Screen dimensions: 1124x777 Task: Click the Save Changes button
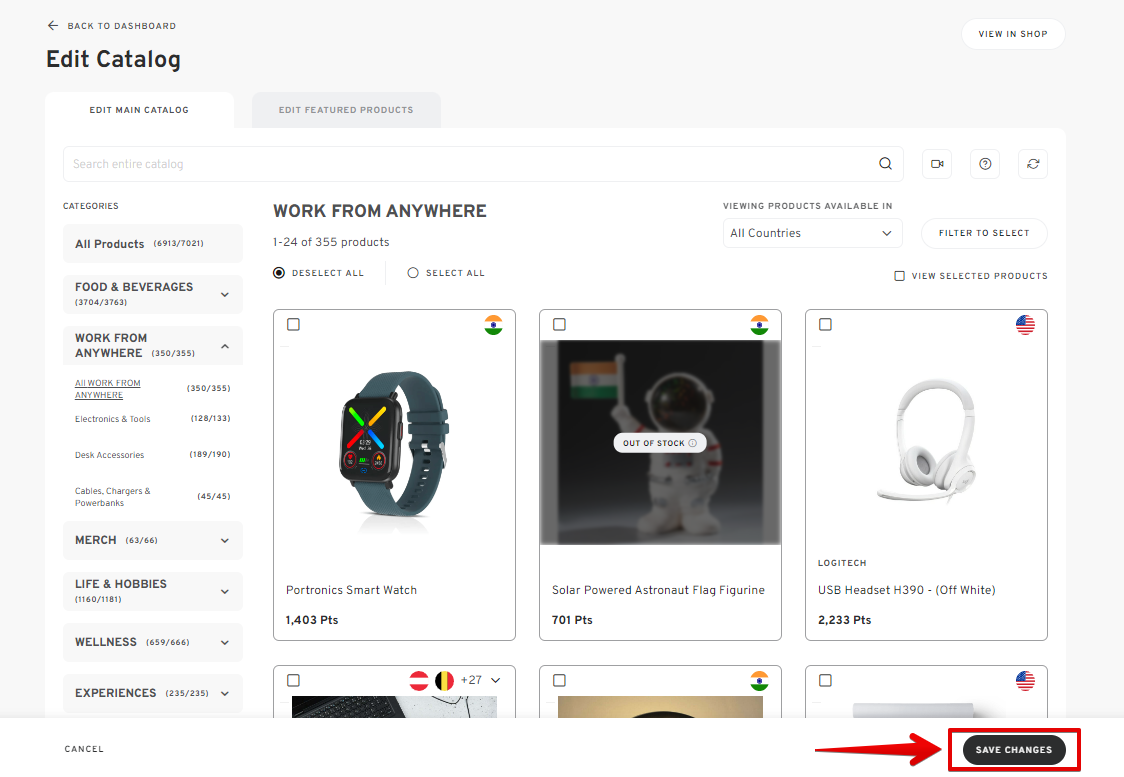pyautogui.click(x=1014, y=750)
